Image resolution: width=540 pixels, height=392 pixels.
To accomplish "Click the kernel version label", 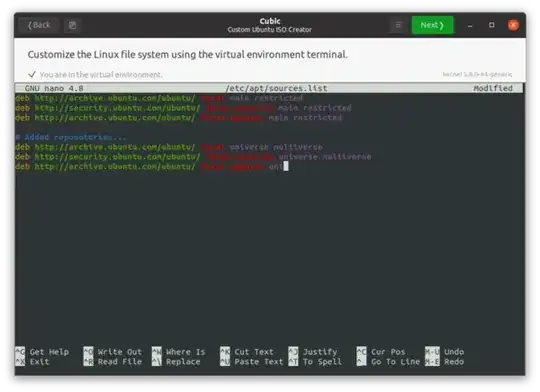I will click(x=477, y=74).
